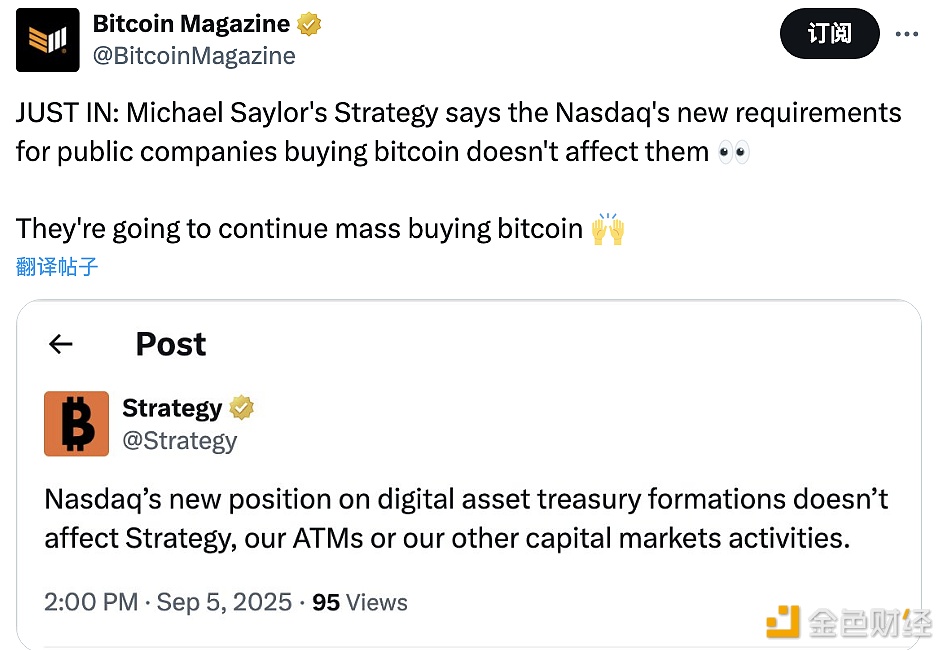The width and height of the screenshot is (944, 650).
Task: Click Strategy's gold verified badge
Action: coord(241,408)
